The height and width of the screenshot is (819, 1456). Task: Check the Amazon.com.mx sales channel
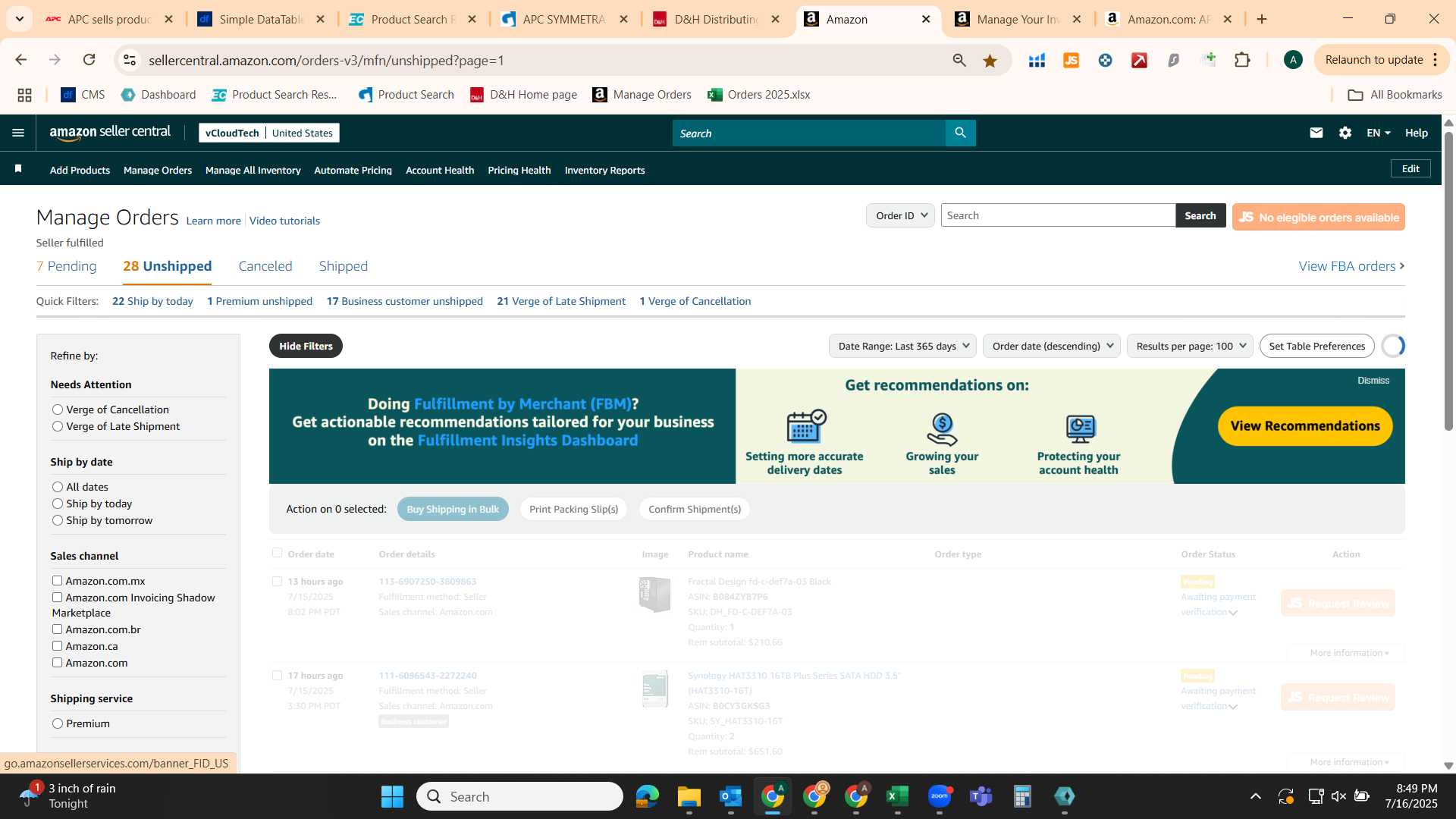point(57,581)
